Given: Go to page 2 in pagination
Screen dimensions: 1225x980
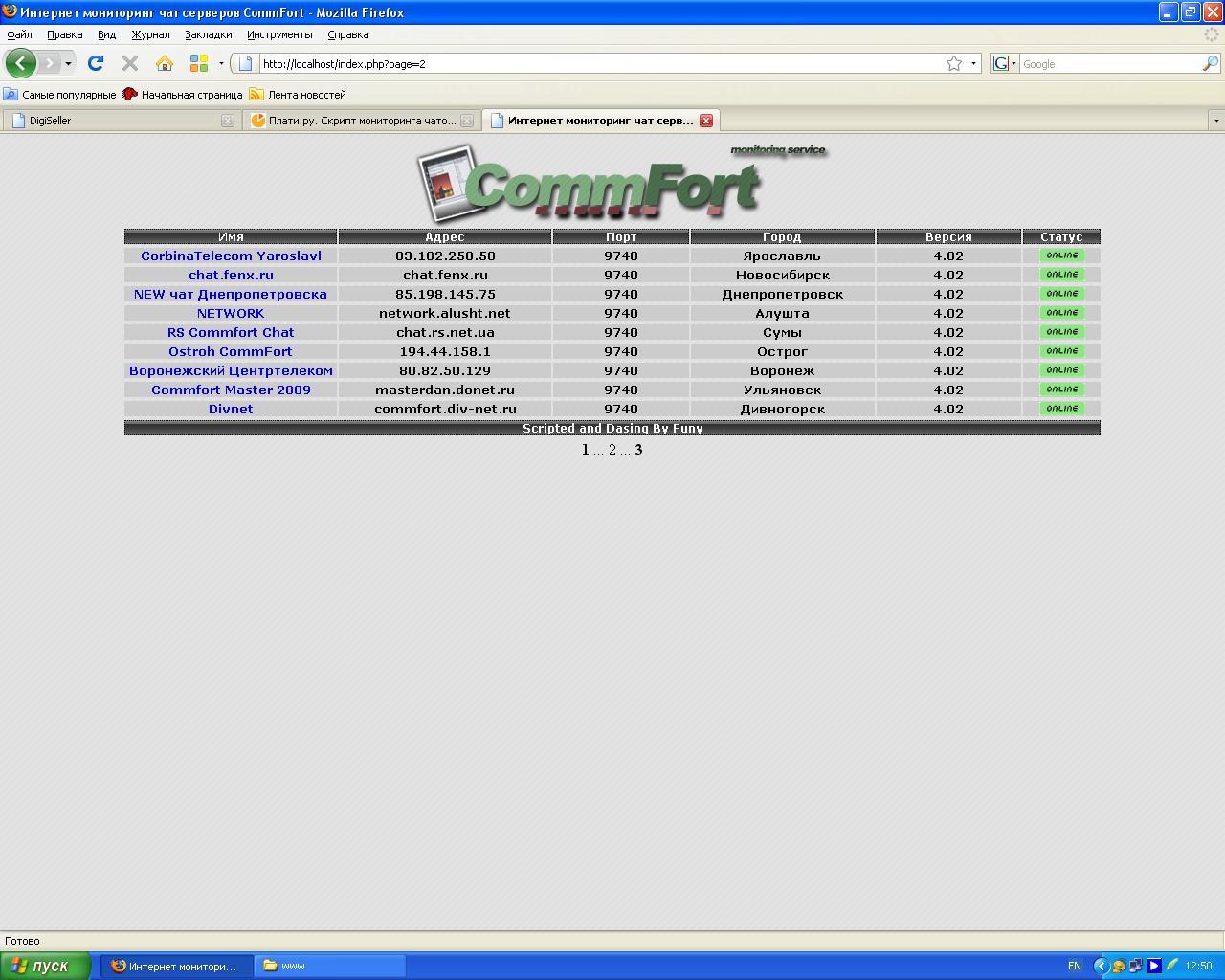Looking at the screenshot, I should coord(612,450).
